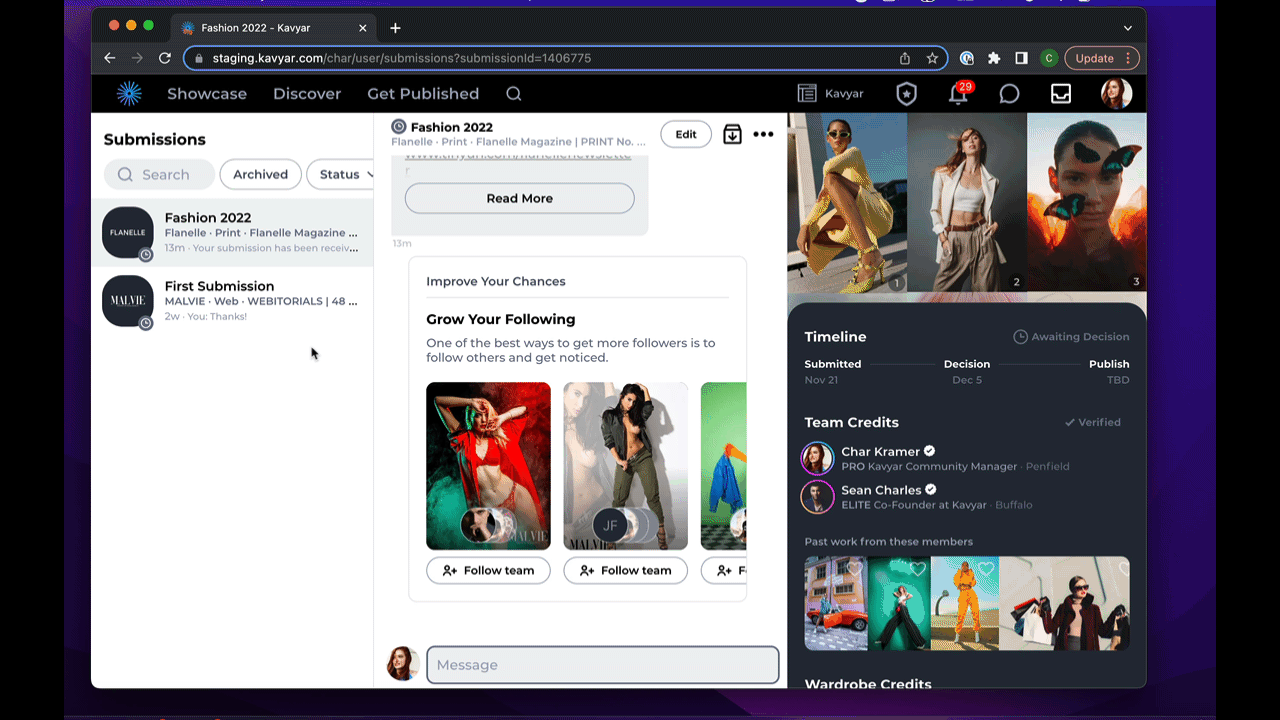Click the Chrome Update button
The height and width of the screenshot is (720, 1280).
pos(1102,58)
